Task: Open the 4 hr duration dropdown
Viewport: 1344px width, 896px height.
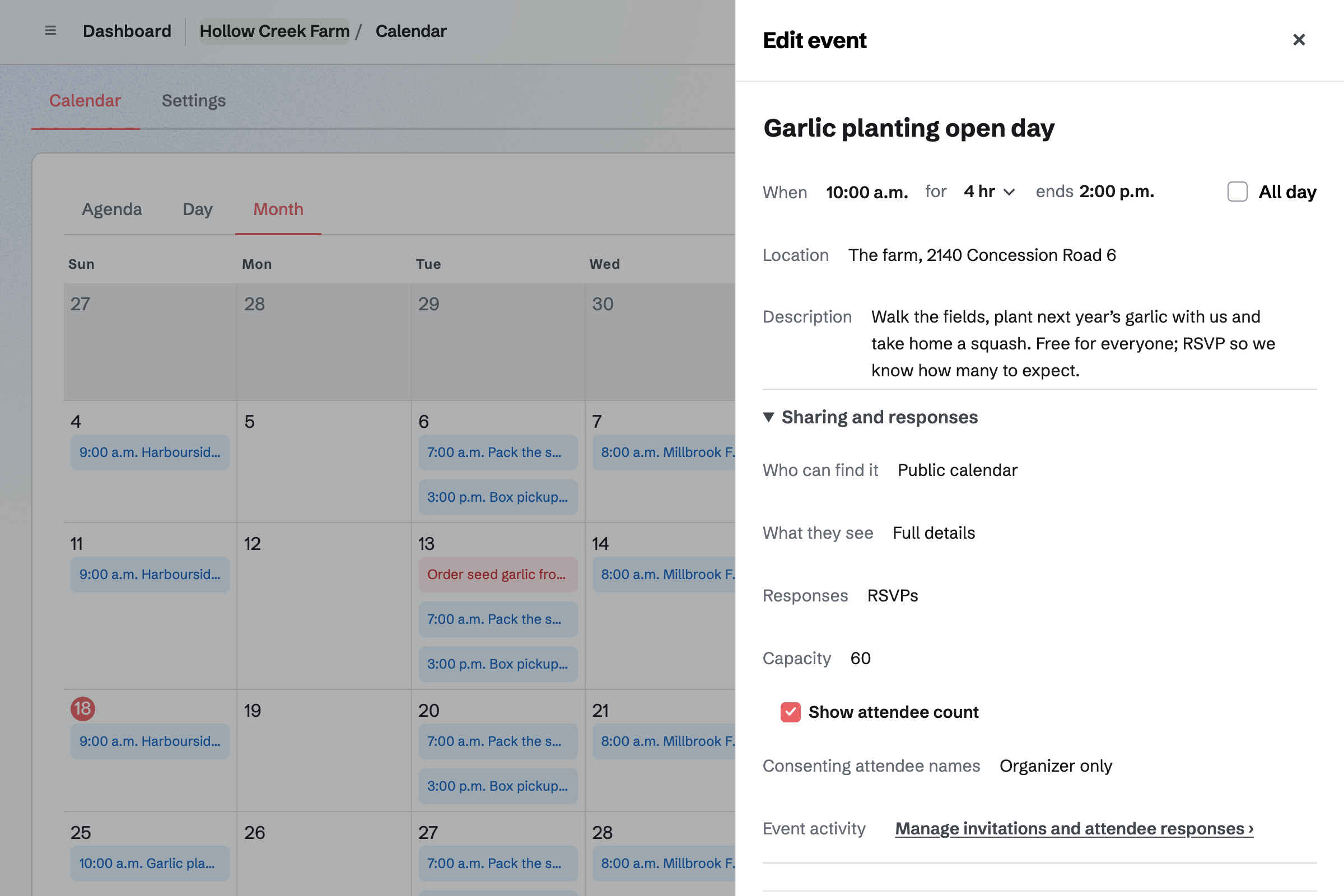Action: click(989, 192)
